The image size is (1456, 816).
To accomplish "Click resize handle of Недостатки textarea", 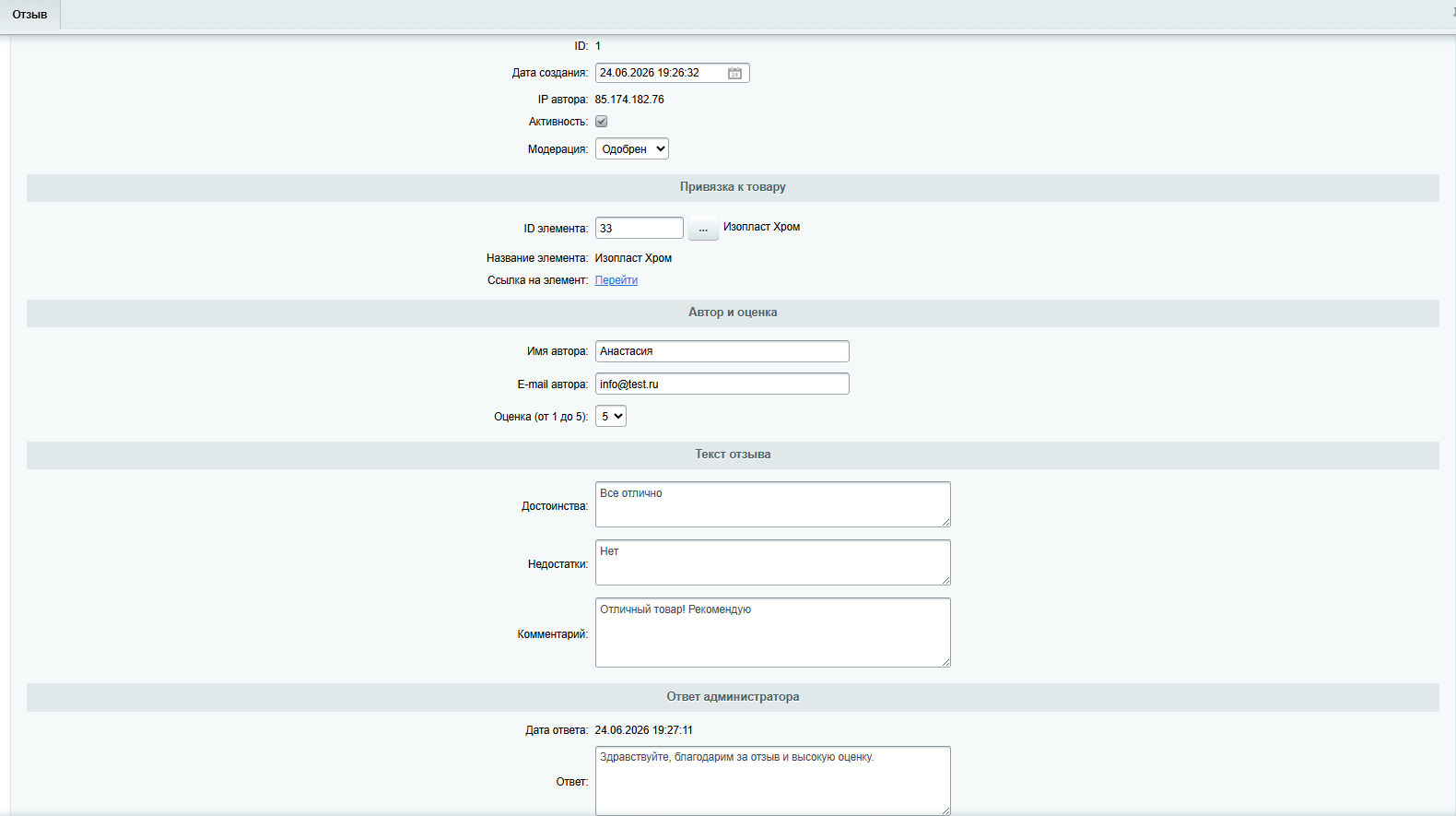I will click(945, 580).
